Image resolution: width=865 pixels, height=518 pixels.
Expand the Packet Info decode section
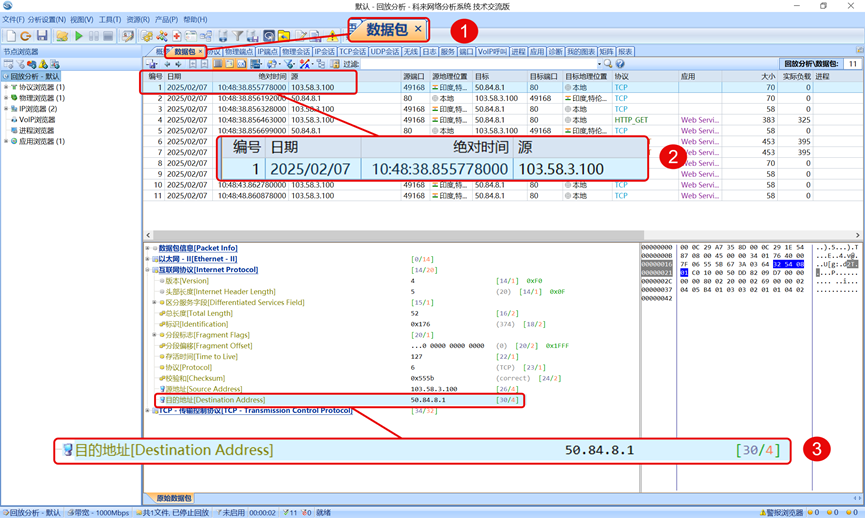(x=148, y=248)
